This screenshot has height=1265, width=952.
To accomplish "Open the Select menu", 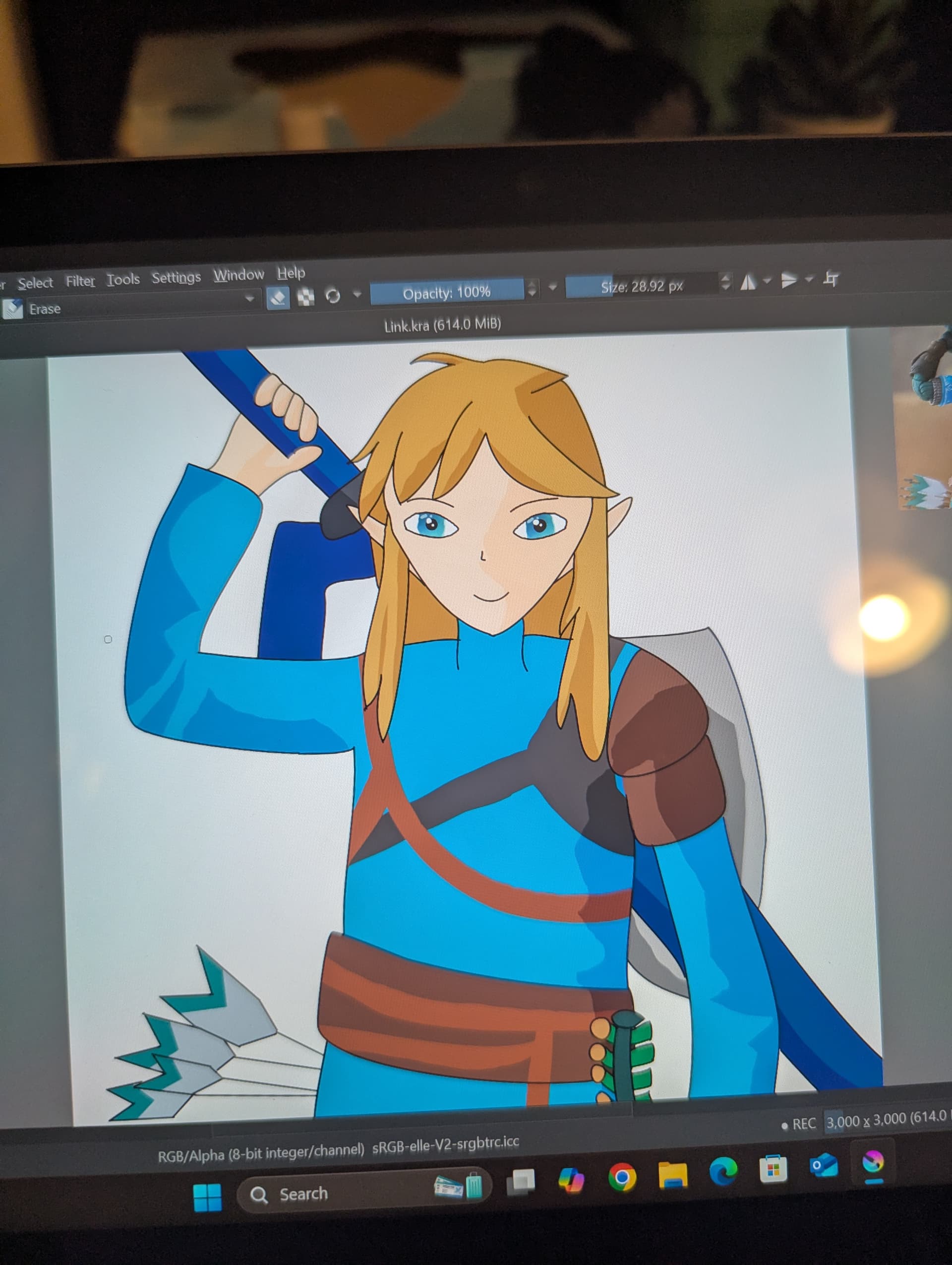I will pyautogui.click(x=35, y=282).
